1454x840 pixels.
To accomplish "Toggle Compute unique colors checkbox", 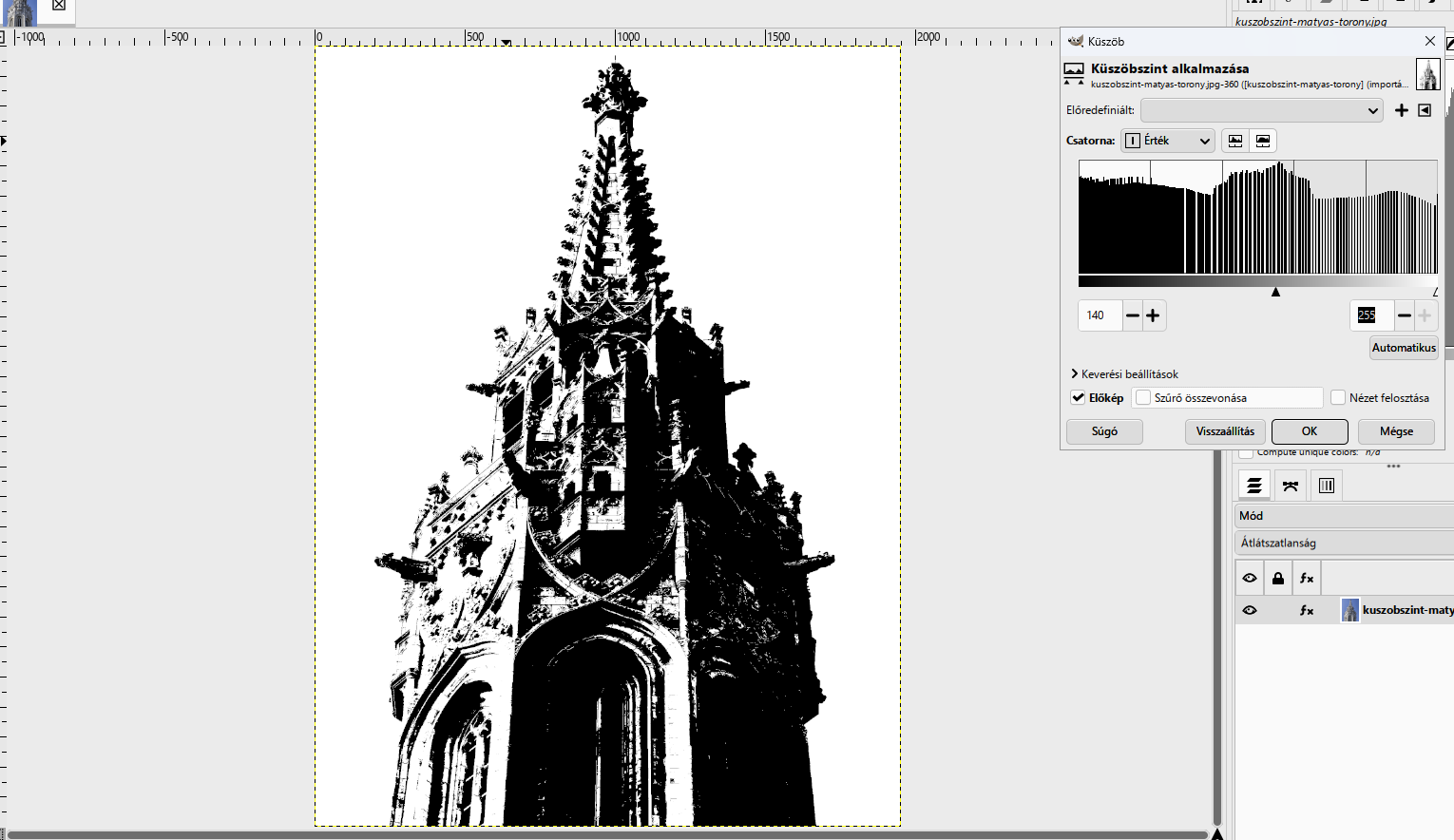I will (1246, 453).
